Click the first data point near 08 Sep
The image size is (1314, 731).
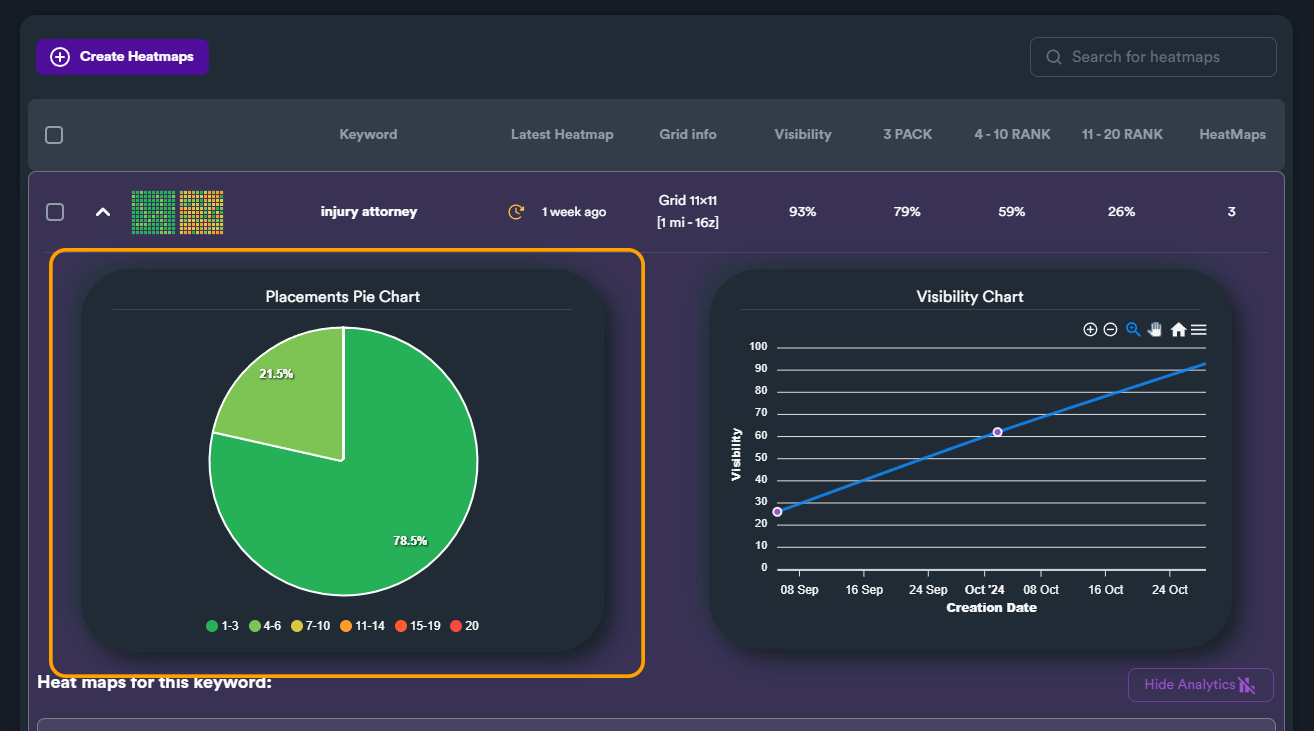click(x=777, y=512)
